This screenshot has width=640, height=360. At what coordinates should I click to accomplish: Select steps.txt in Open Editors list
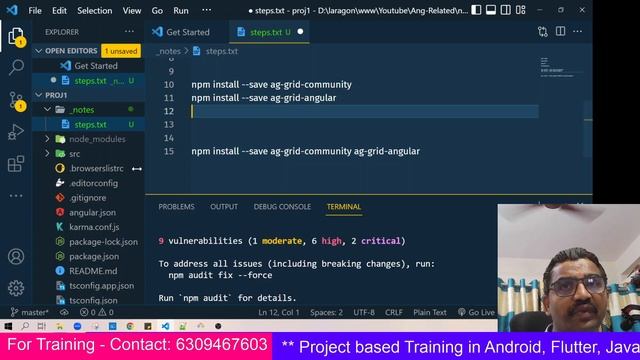(88, 81)
